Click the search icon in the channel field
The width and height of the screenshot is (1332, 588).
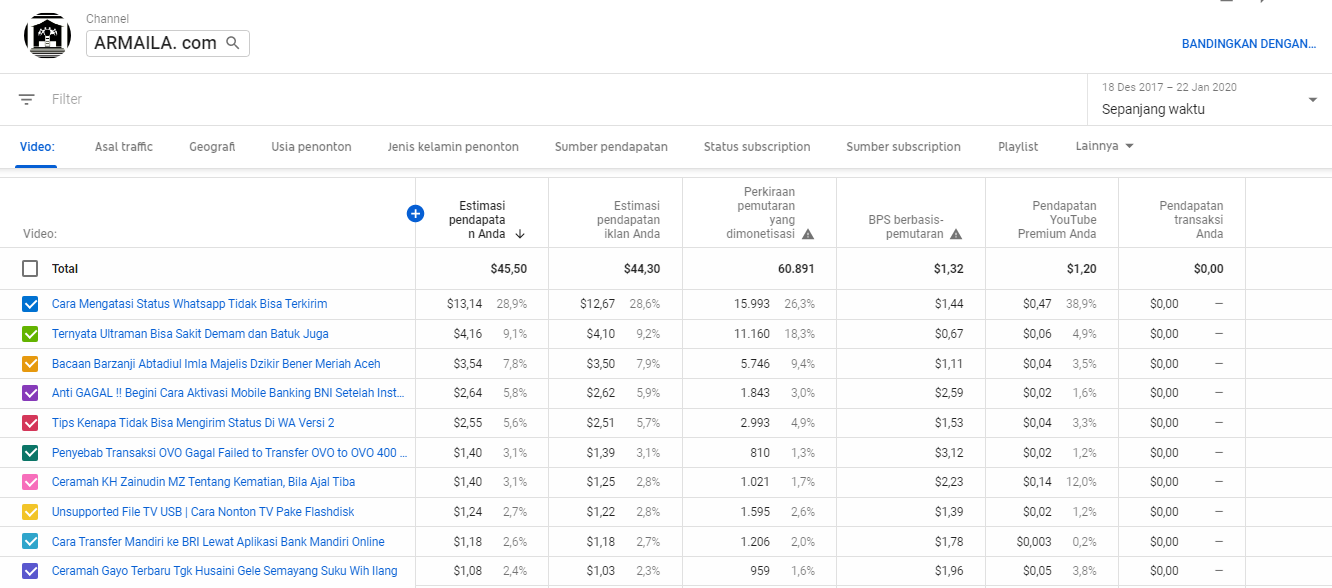tap(233, 43)
